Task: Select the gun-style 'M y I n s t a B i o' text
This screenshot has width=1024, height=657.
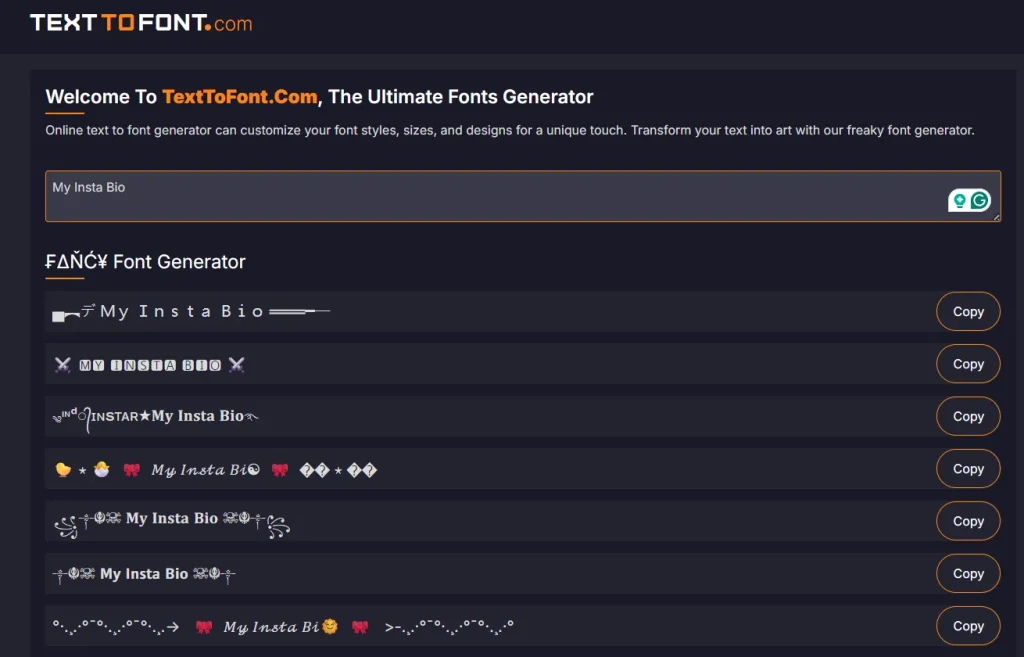Action: click(x=190, y=312)
